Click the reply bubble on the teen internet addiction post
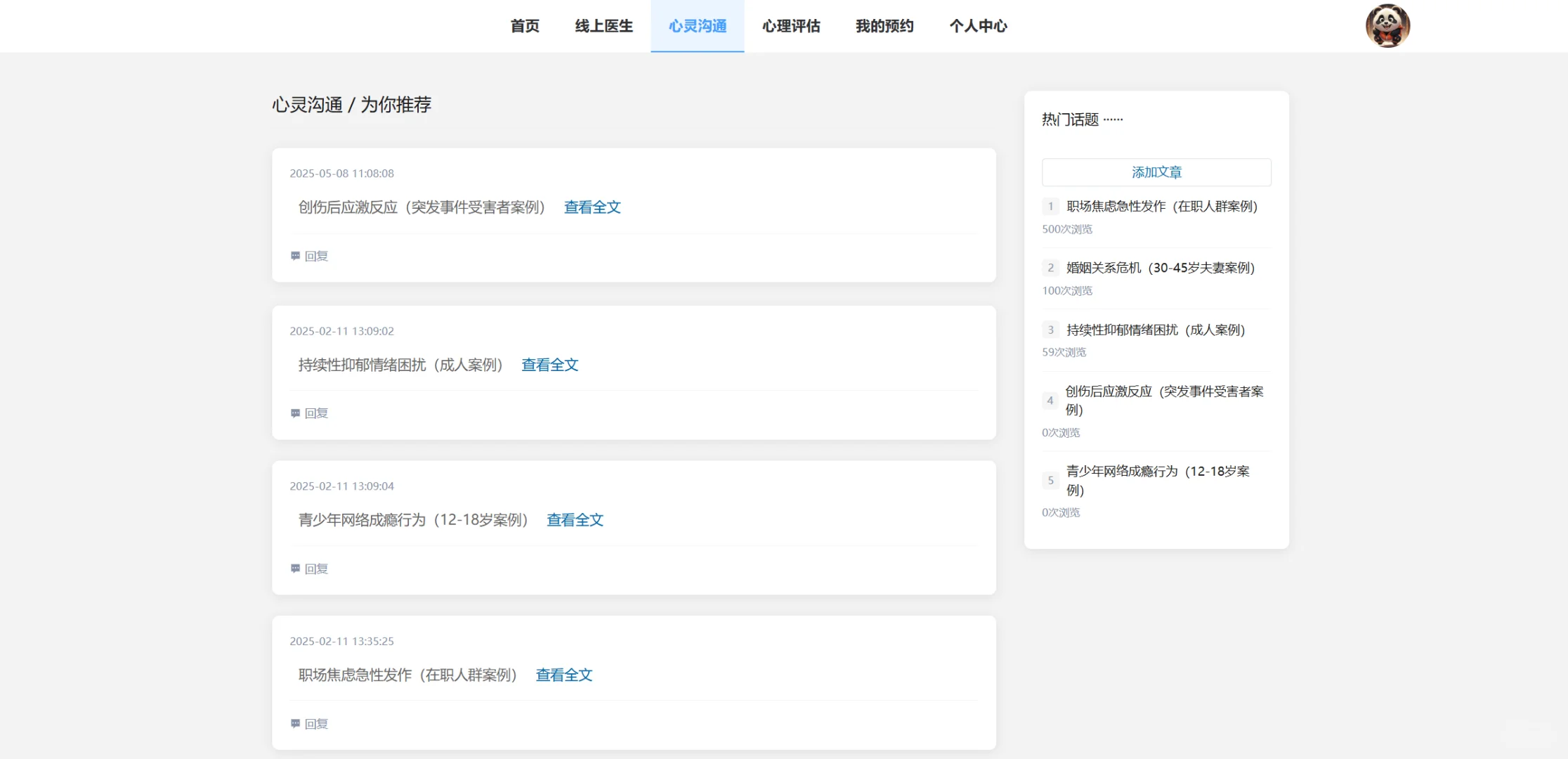This screenshot has height=759, width=1568. click(x=294, y=569)
